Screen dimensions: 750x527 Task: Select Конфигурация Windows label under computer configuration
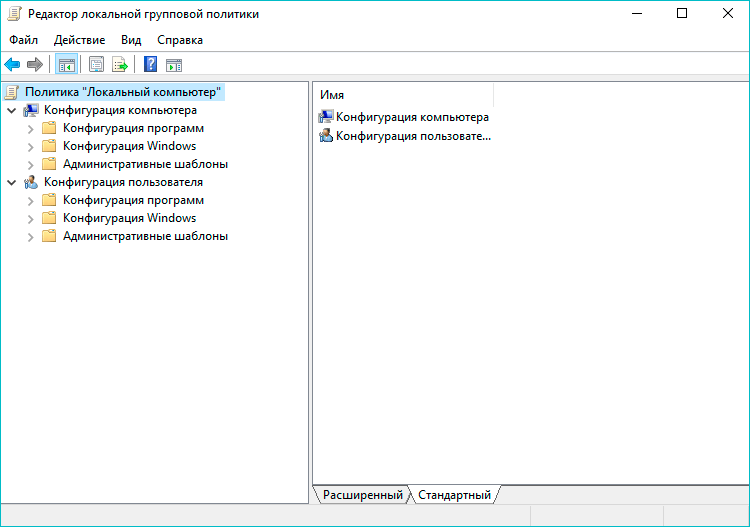coord(130,146)
